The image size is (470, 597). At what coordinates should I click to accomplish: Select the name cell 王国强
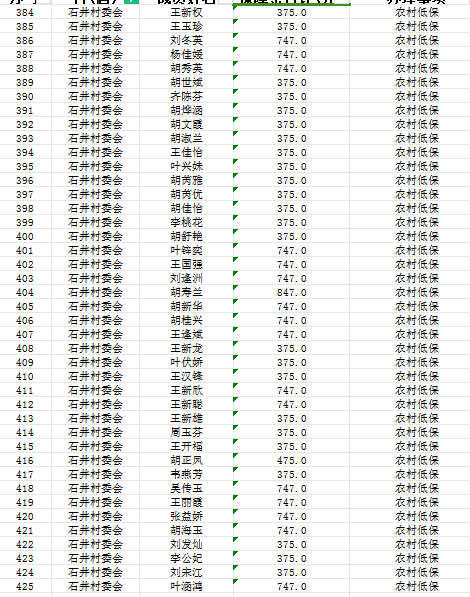[186, 264]
